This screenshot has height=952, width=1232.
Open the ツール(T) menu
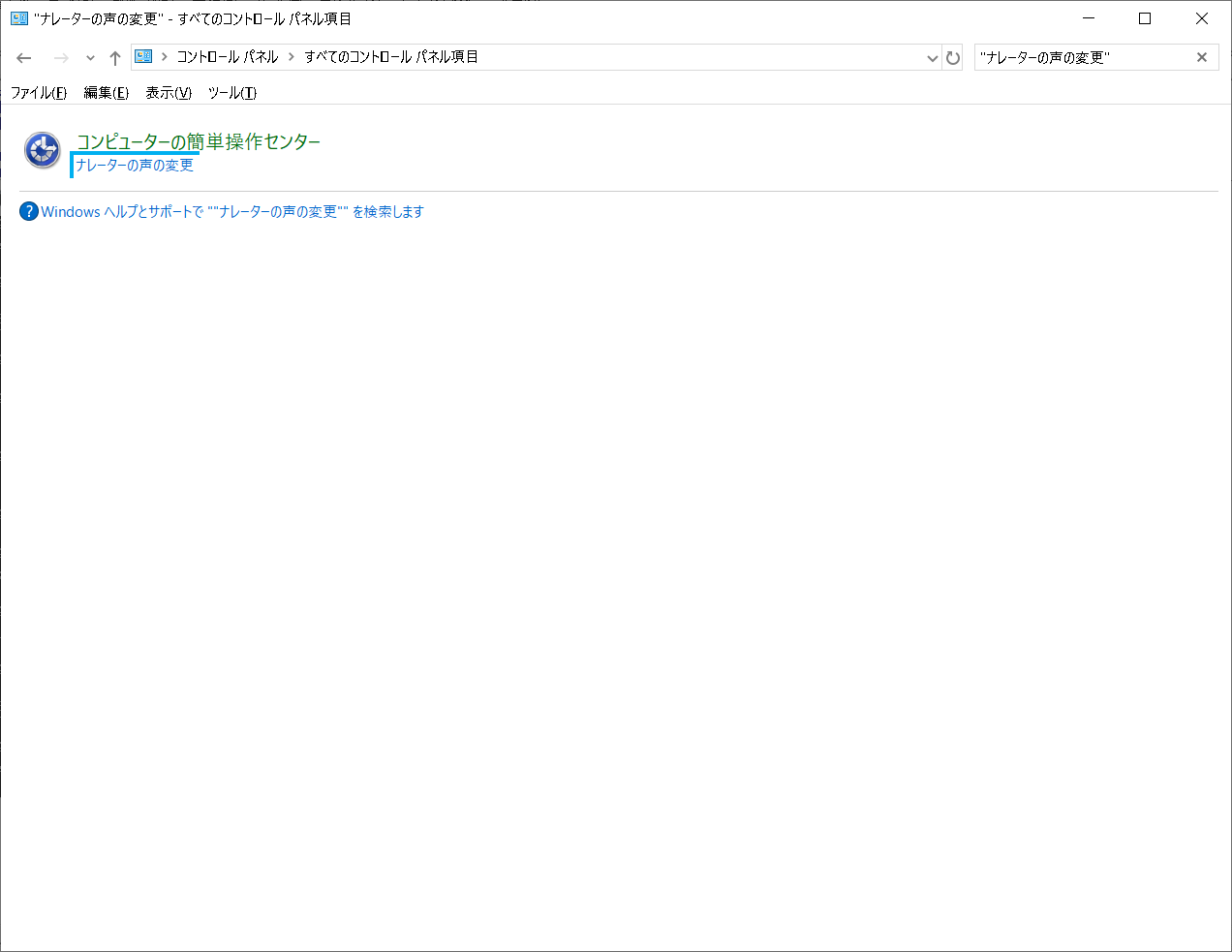(231, 93)
